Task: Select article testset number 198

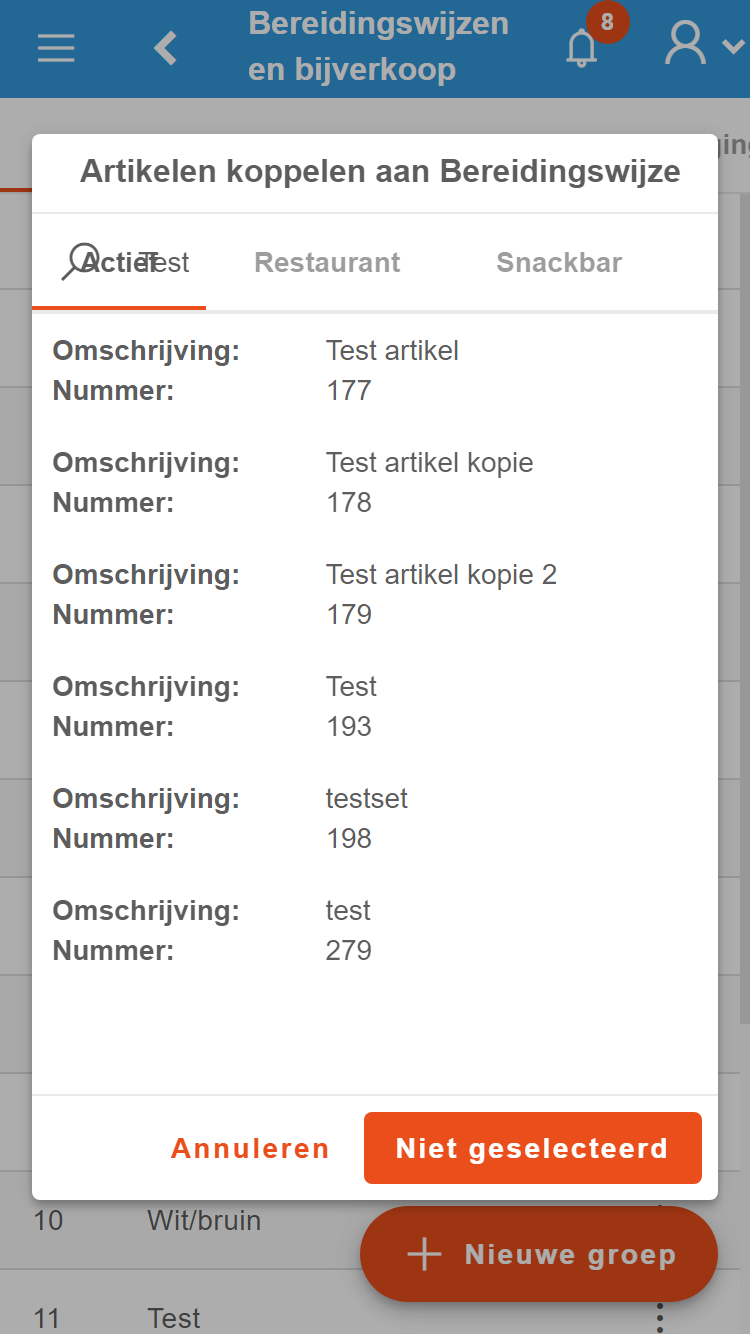Action: (x=375, y=819)
